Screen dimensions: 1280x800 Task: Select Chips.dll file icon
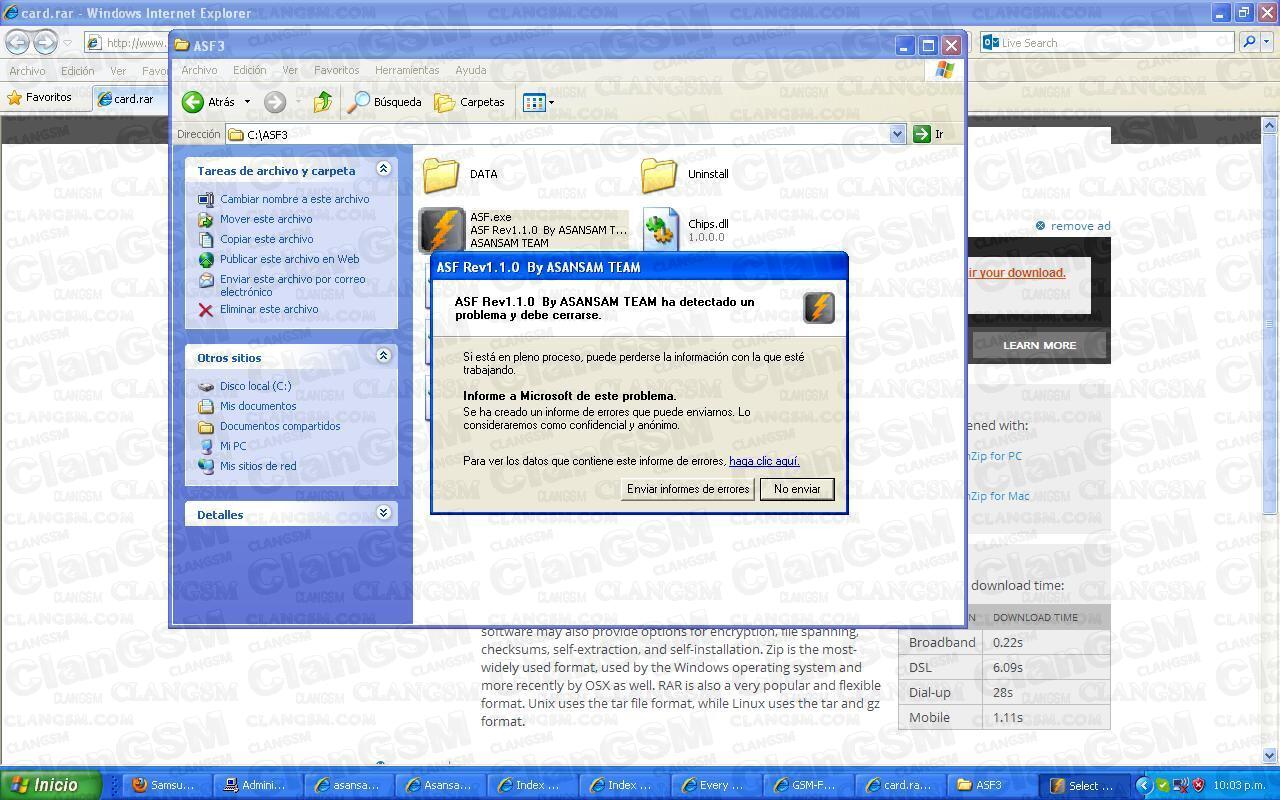point(660,229)
